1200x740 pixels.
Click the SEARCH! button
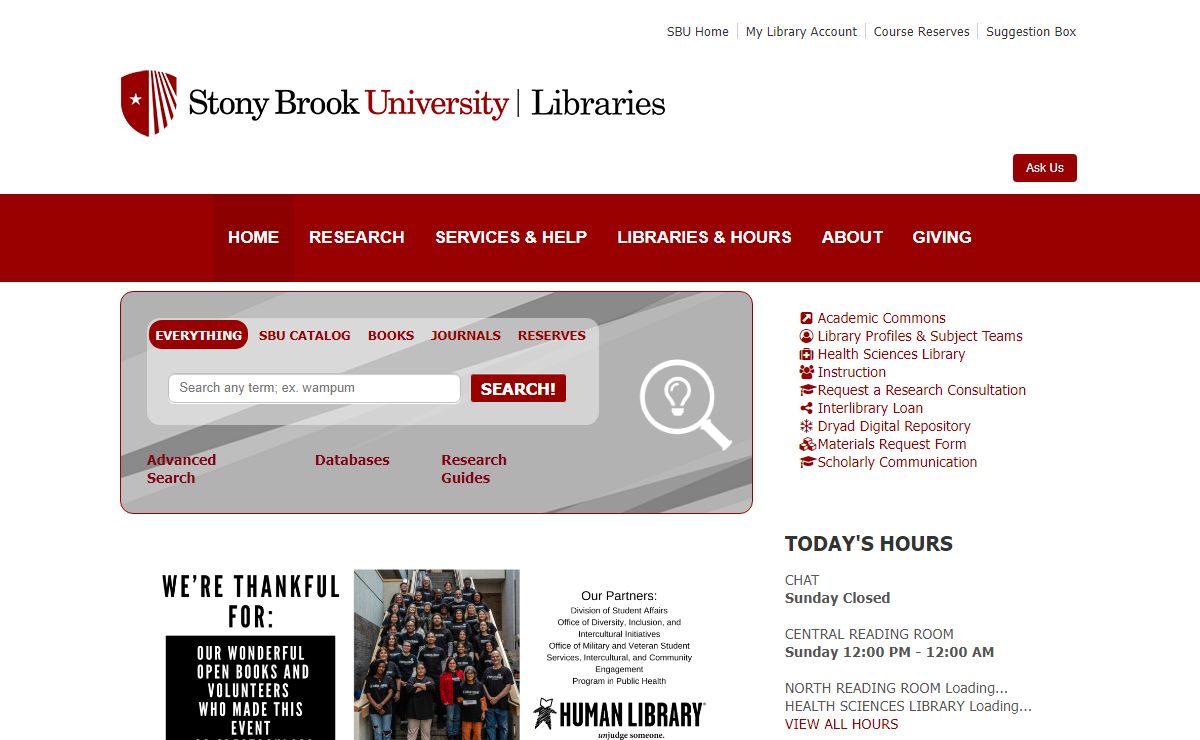click(518, 388)
